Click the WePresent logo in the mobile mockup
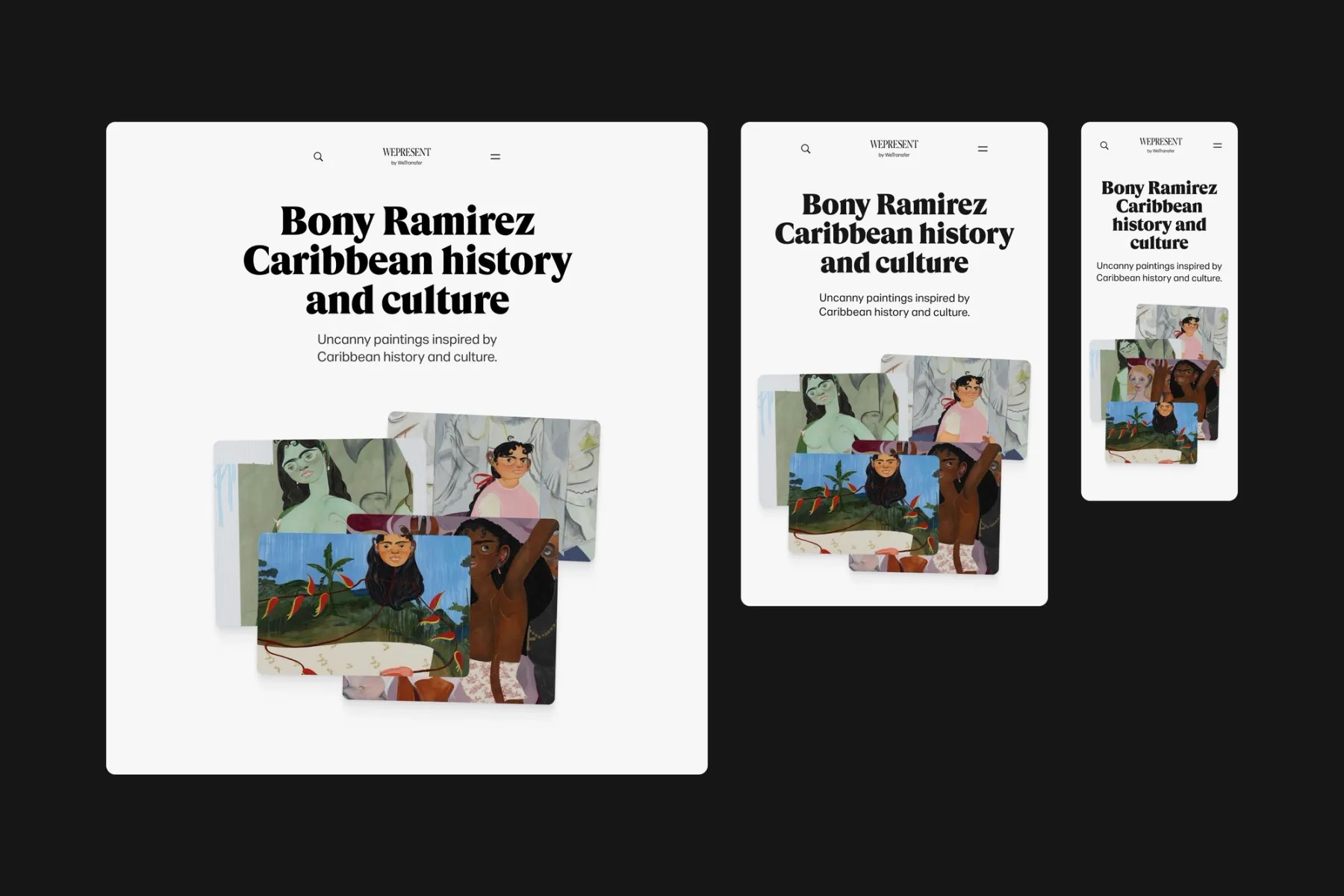The width and height of the screenshot is (1344, 896). coord(1160,145)
